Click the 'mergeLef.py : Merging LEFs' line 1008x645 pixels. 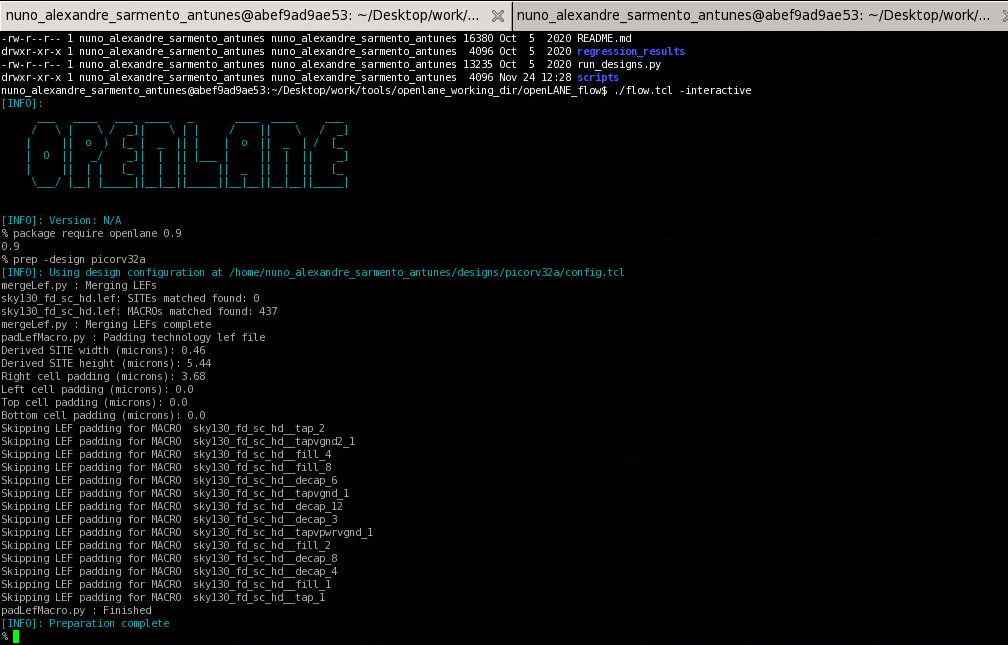coord(78,285)
